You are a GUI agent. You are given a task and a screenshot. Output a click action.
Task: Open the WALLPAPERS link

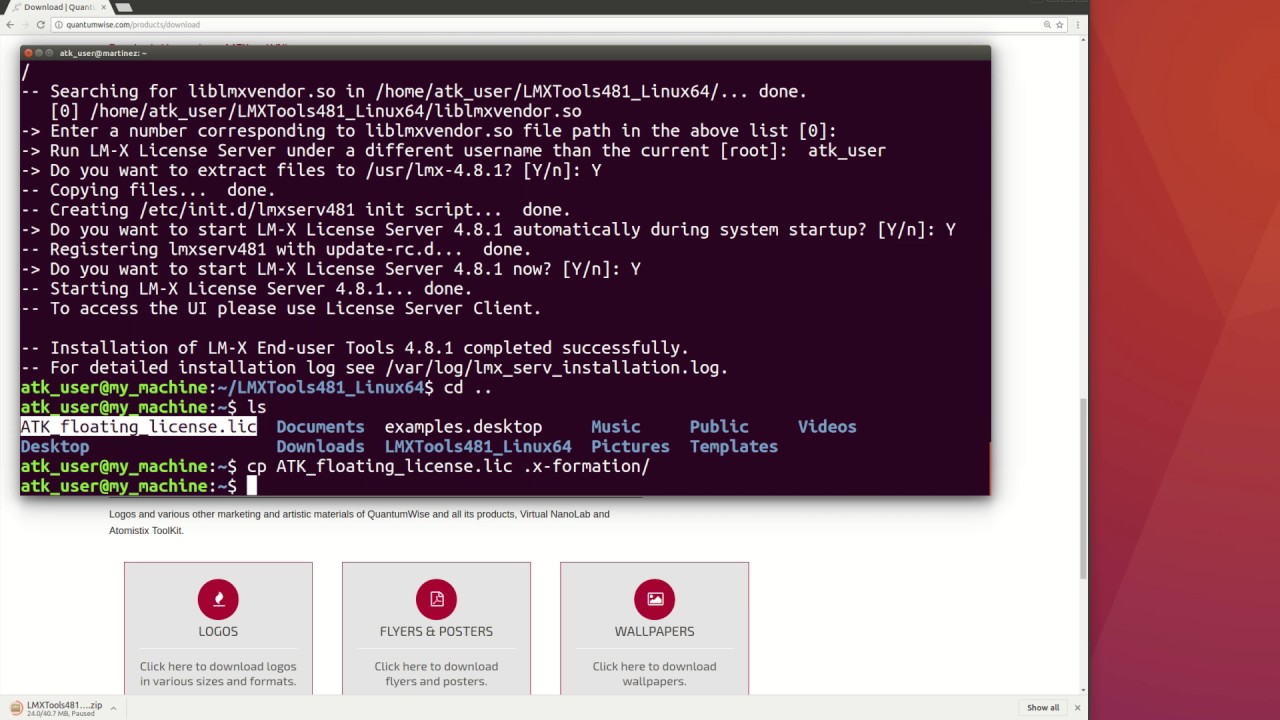(654, 631)
